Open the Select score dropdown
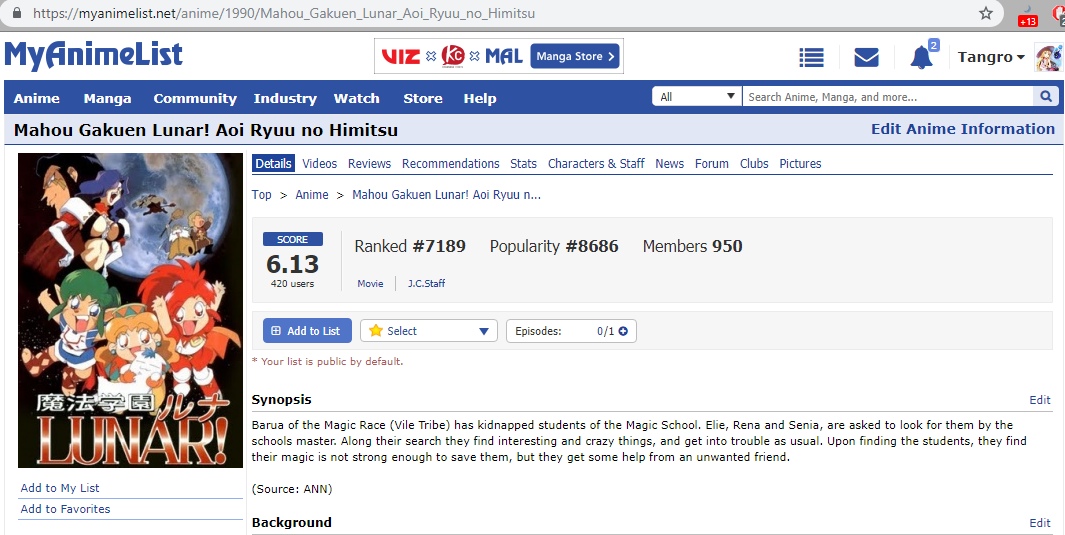Viewport: 1065px width, 535px height. 429,331
